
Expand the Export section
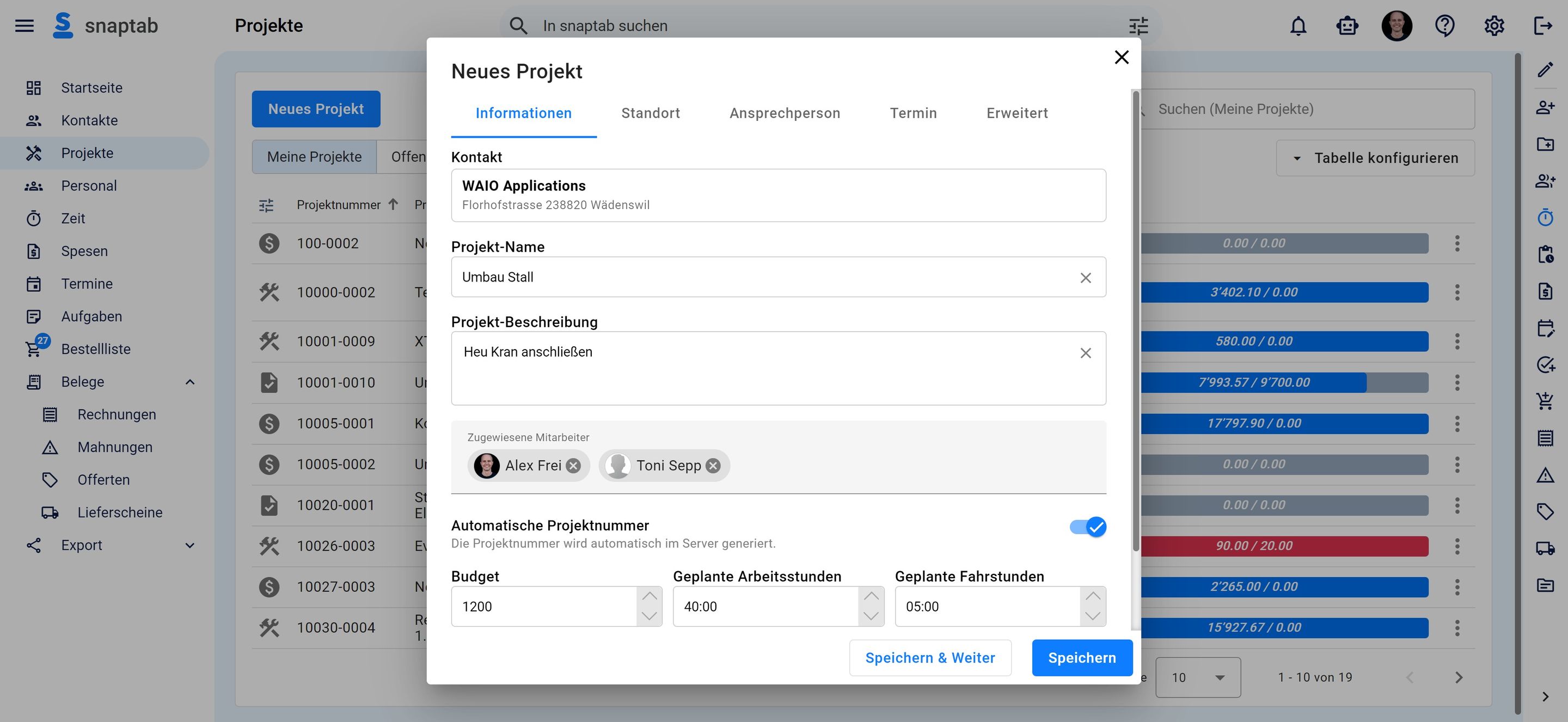click(190, 546)
